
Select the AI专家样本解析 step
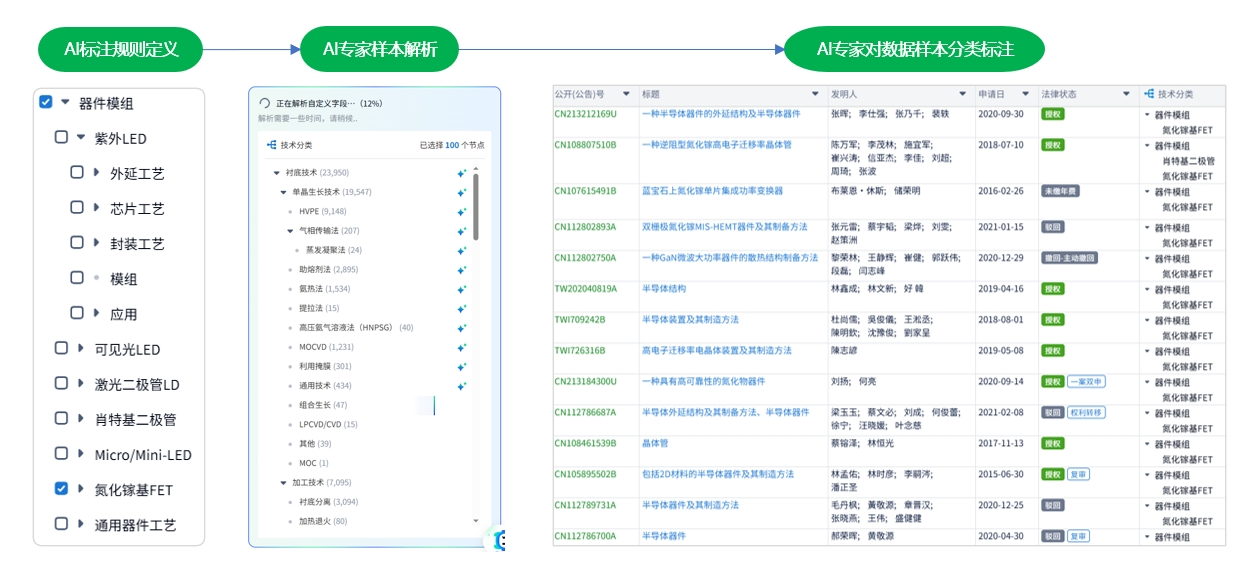tap(380, 49)
